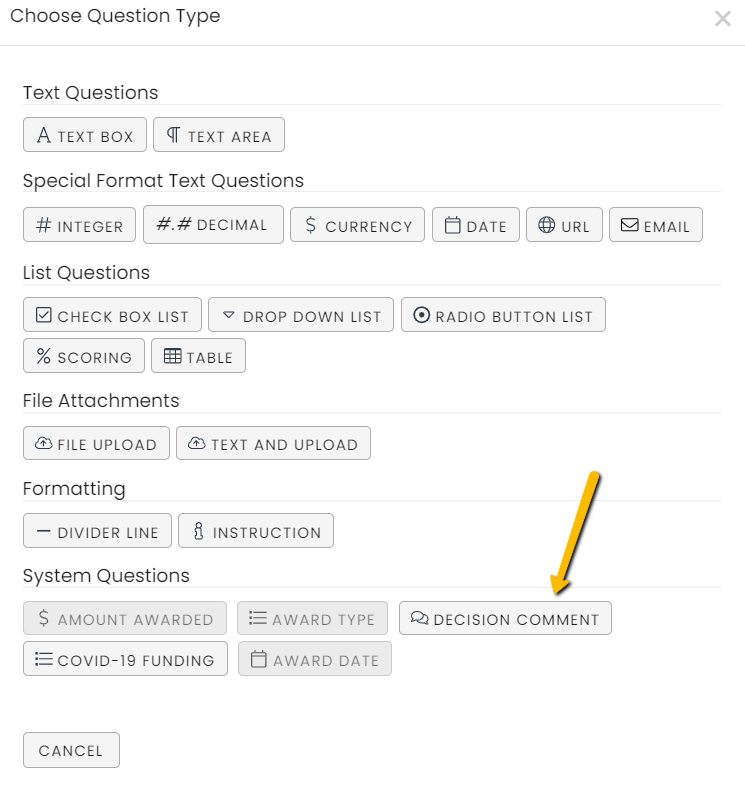Insert an Instruction formatting element
Screen dimensions: 745x789
coord(256,531)
